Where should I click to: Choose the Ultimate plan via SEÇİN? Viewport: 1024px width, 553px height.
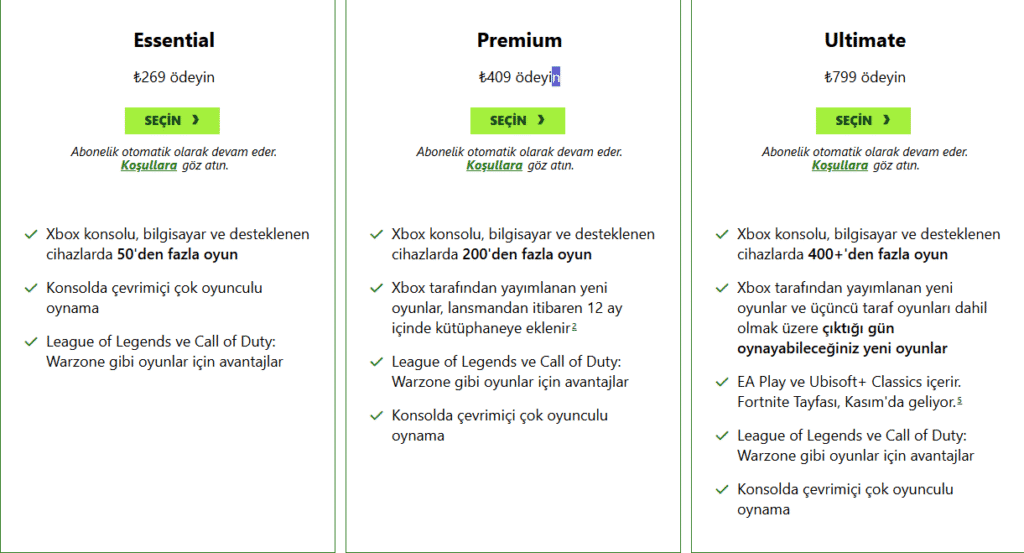point(863,120)
